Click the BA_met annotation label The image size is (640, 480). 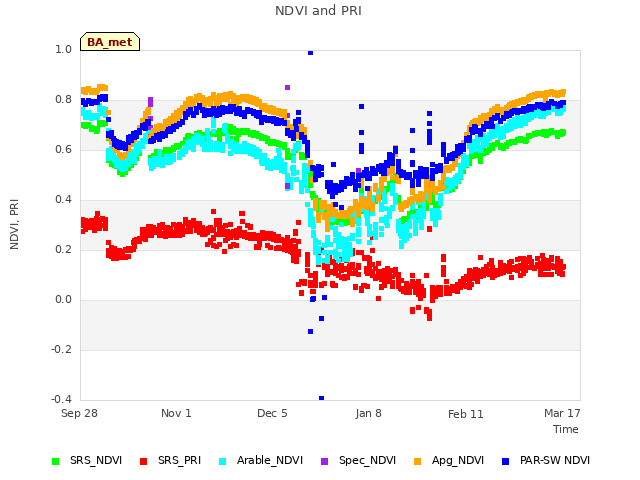[x=110, y=42]
